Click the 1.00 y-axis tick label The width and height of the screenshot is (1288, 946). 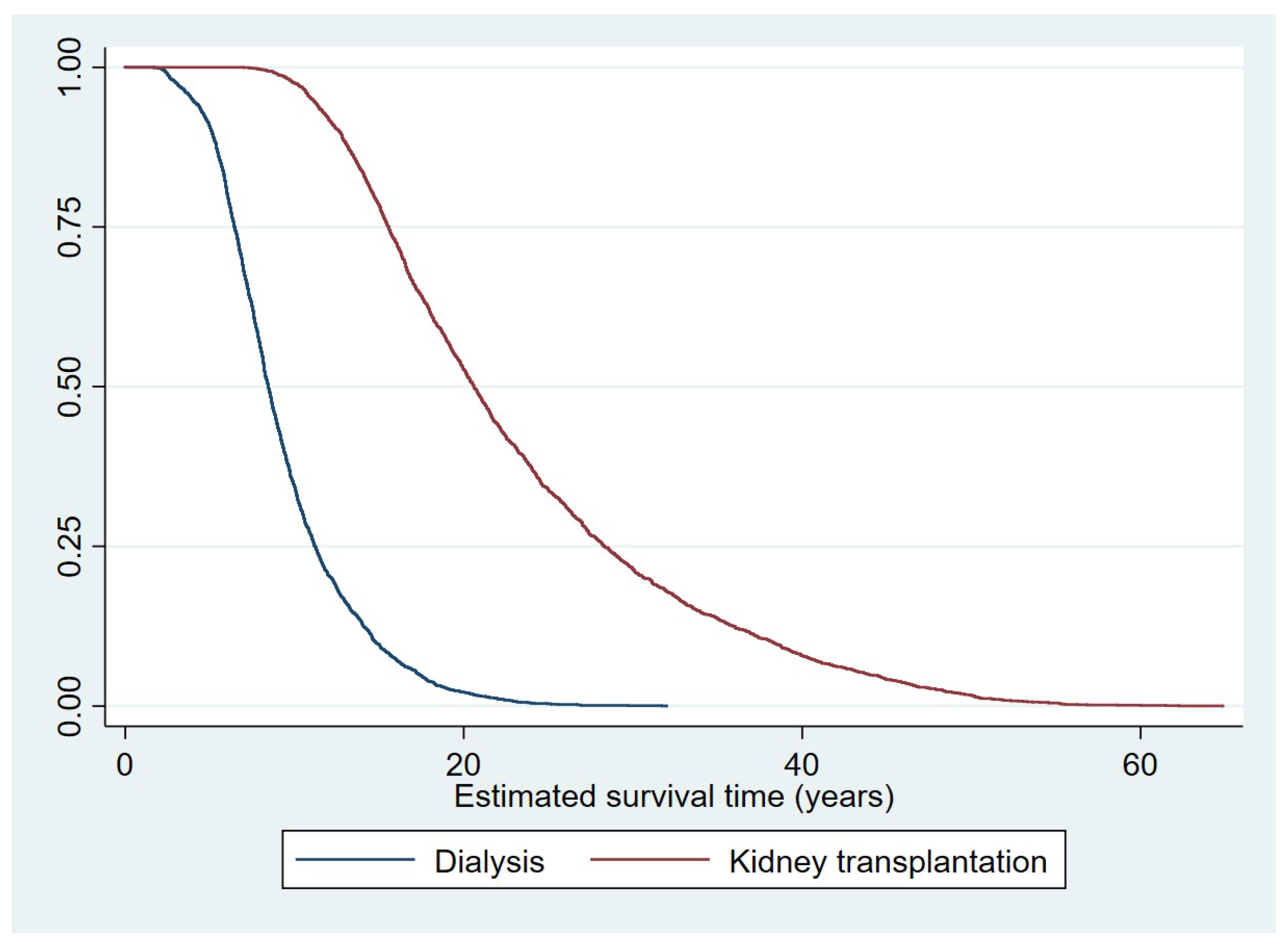pos(71,67)
